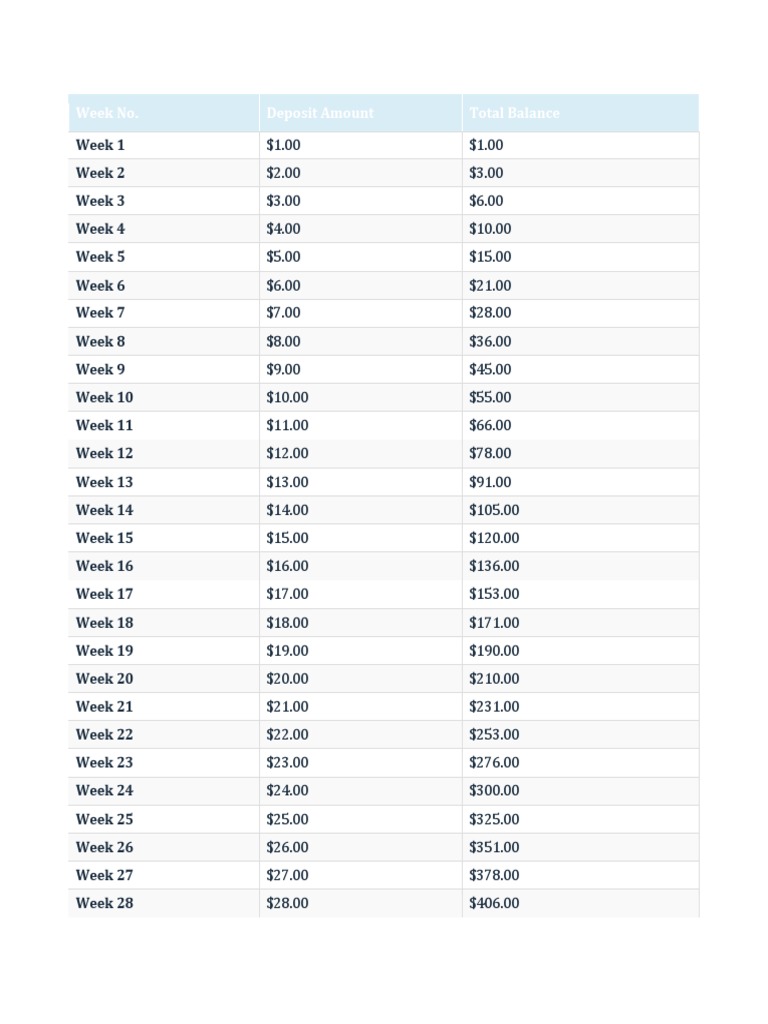
Task: Select the total balance cell "$136.00"
Action: tap(494, 566)
